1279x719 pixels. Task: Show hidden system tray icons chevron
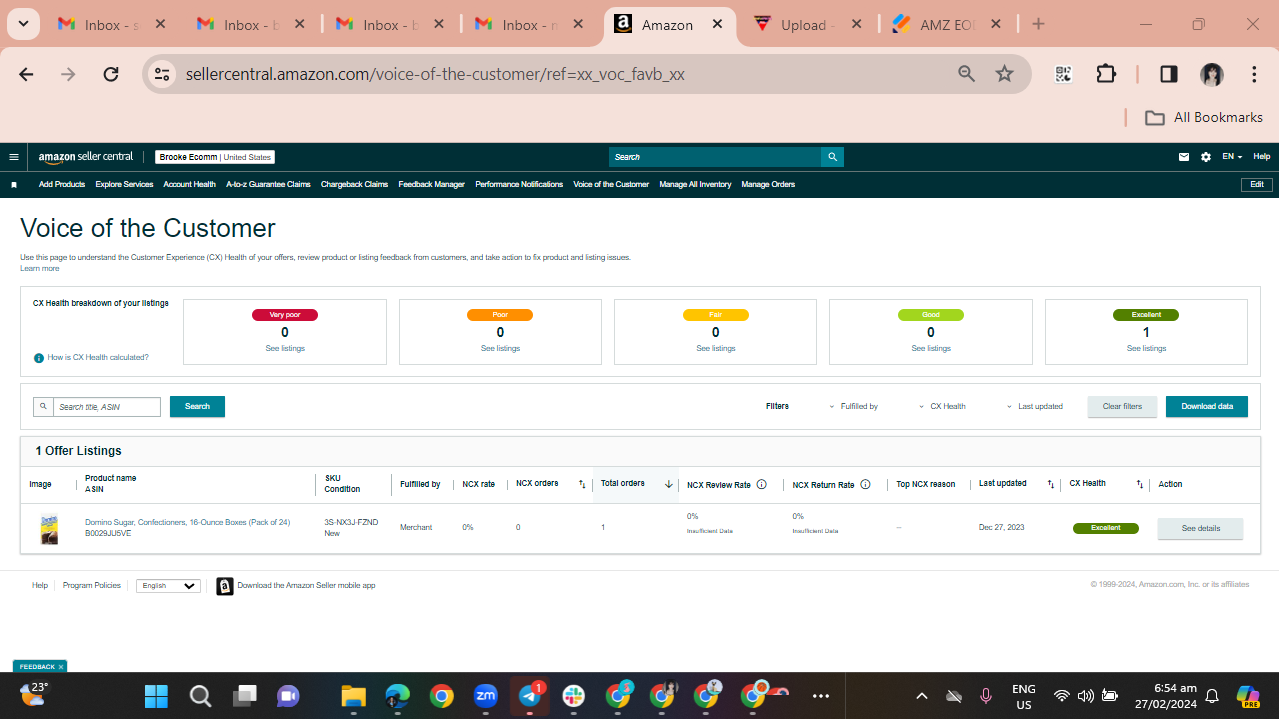point(922,696)
